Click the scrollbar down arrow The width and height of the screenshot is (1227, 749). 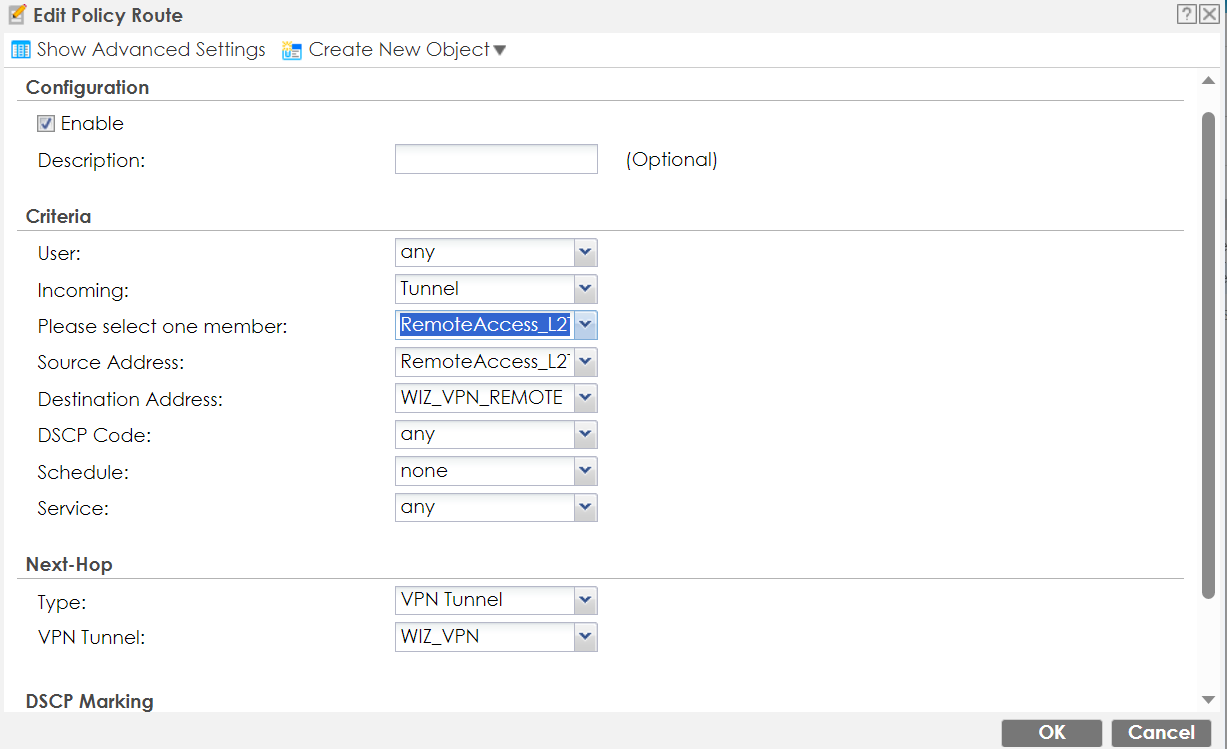(x=1210, y=700)
